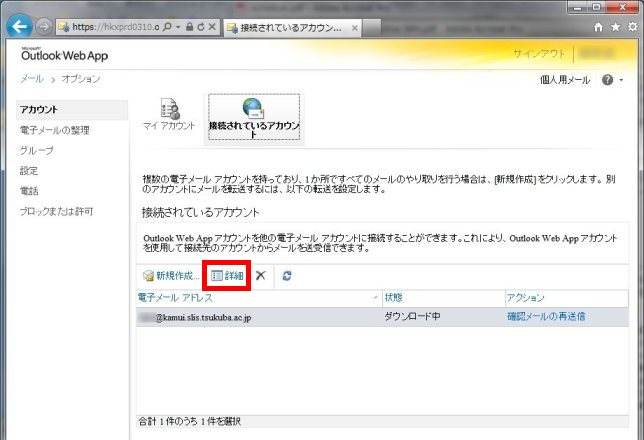644x440 pixels.
Task: Expand the address bar dropdown arrow
Action: coord(178,27)
